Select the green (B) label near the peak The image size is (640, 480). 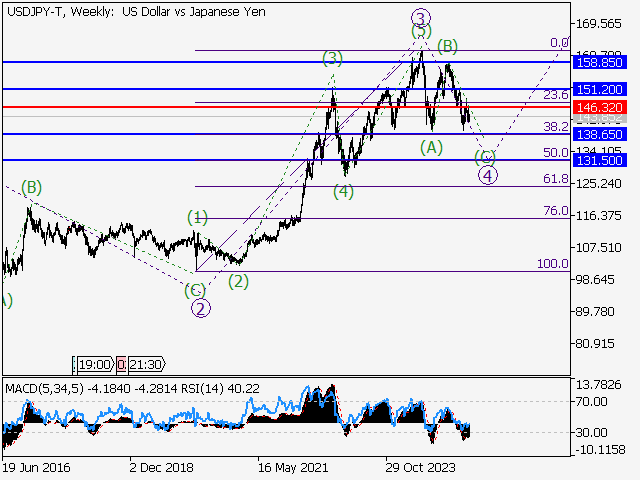[x=447, y=45]
